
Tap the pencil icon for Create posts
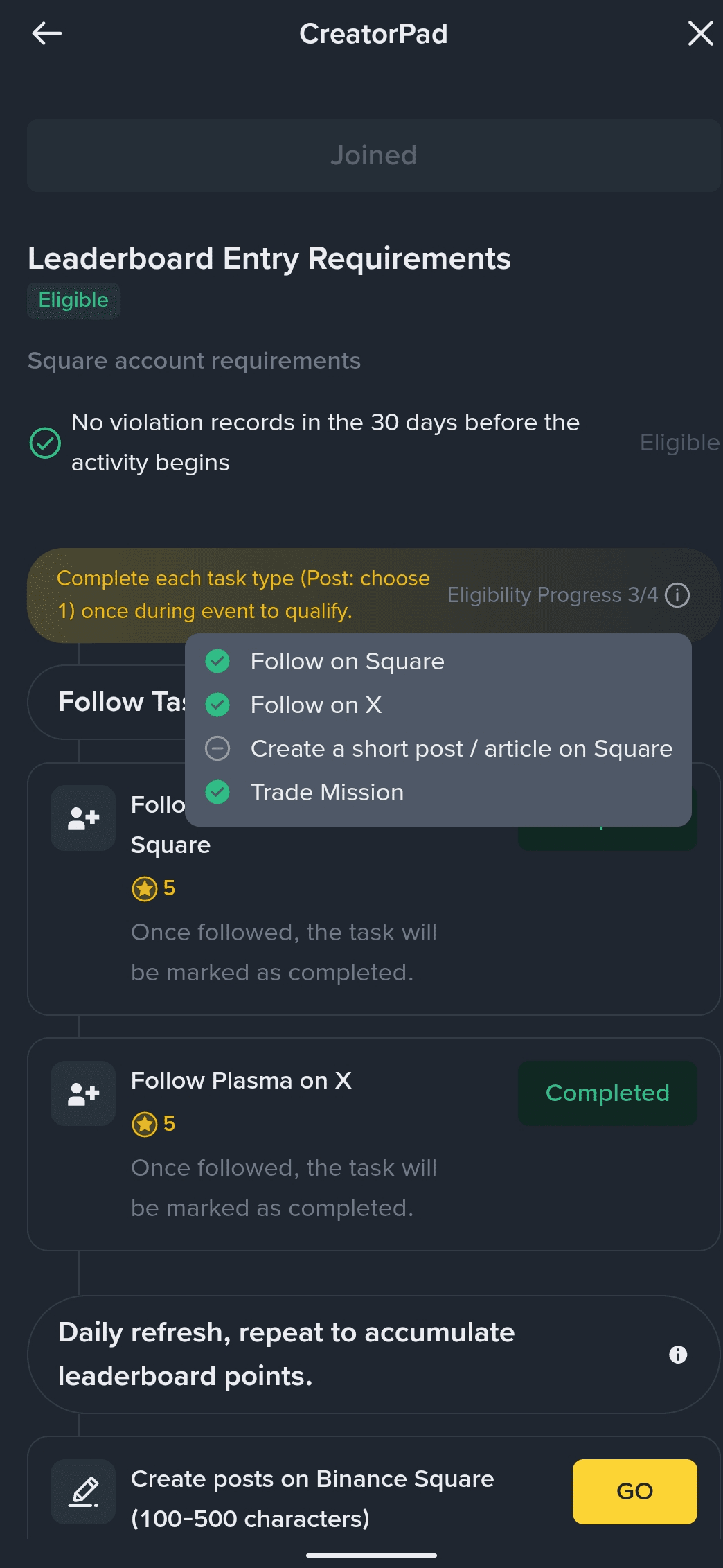[x=83, y=1491]
